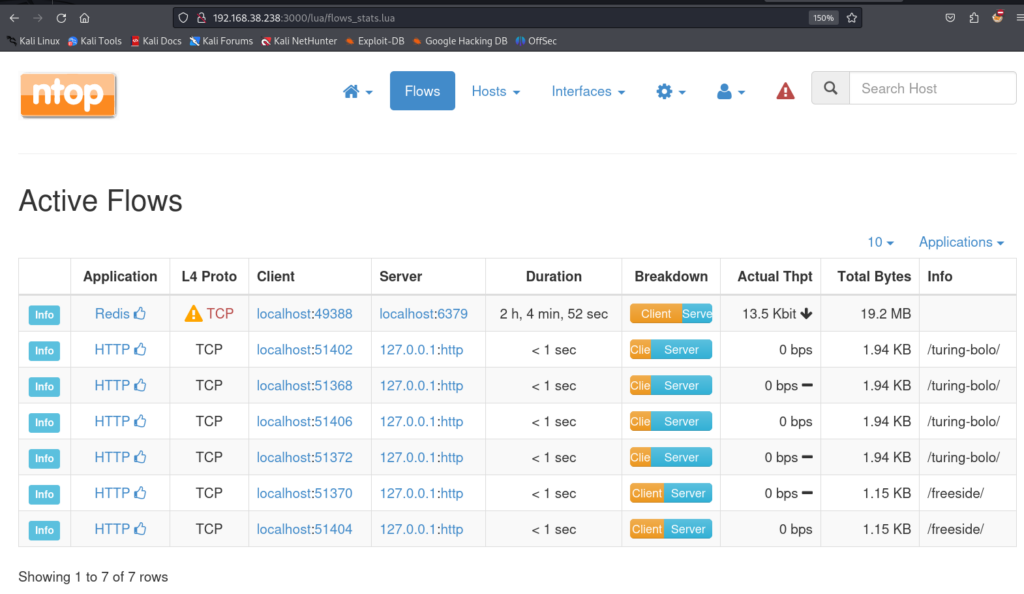
Task: Open client link localhost:49388
Action: 304,314
